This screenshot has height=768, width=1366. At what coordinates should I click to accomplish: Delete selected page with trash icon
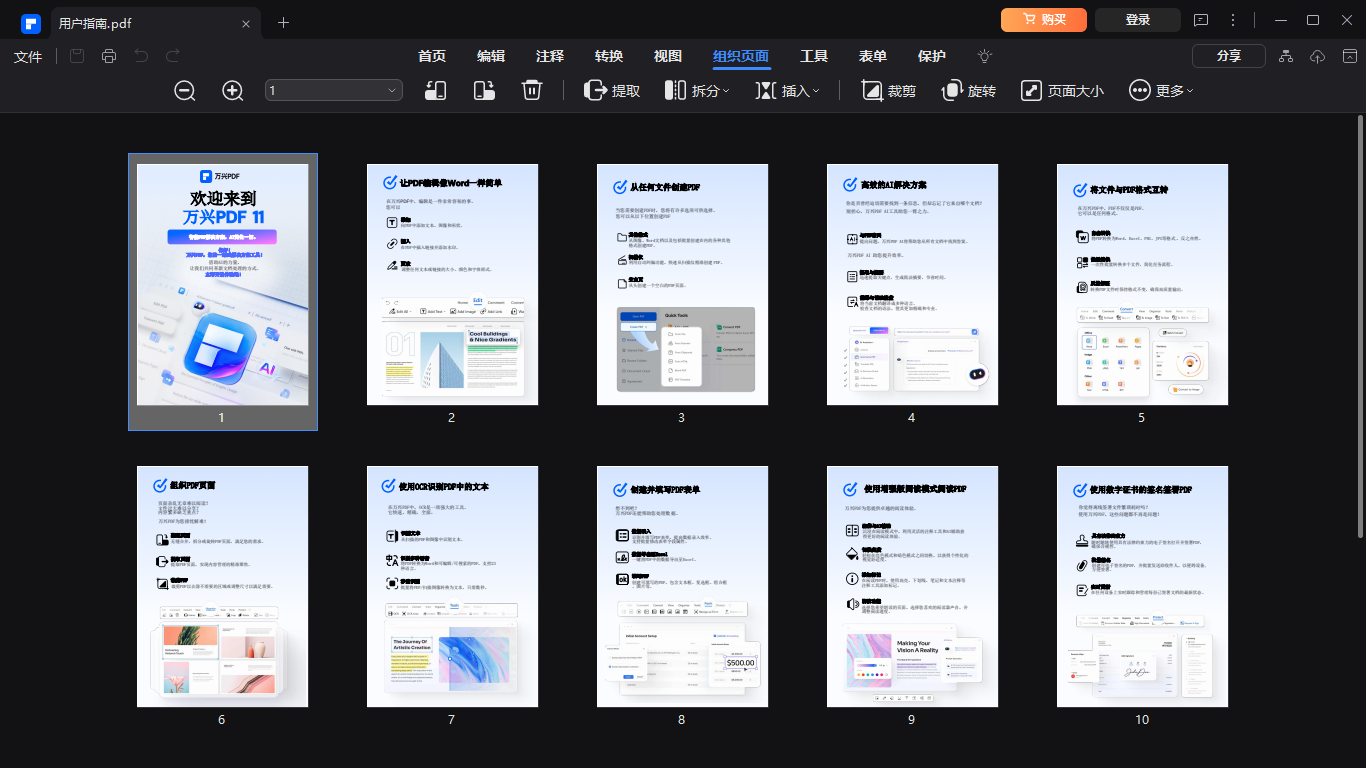tap(532, 91)
